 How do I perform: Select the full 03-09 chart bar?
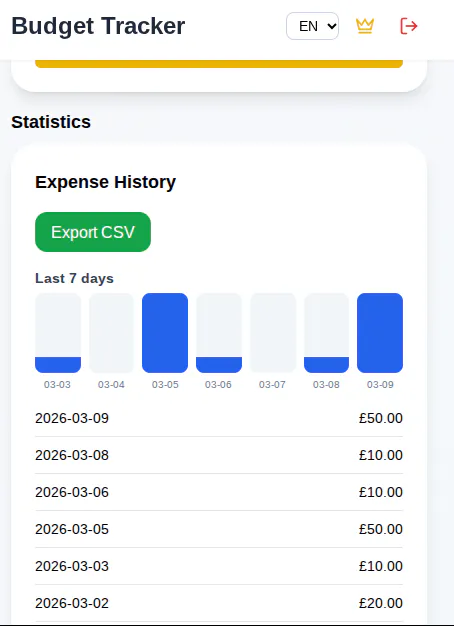point(380,333)
